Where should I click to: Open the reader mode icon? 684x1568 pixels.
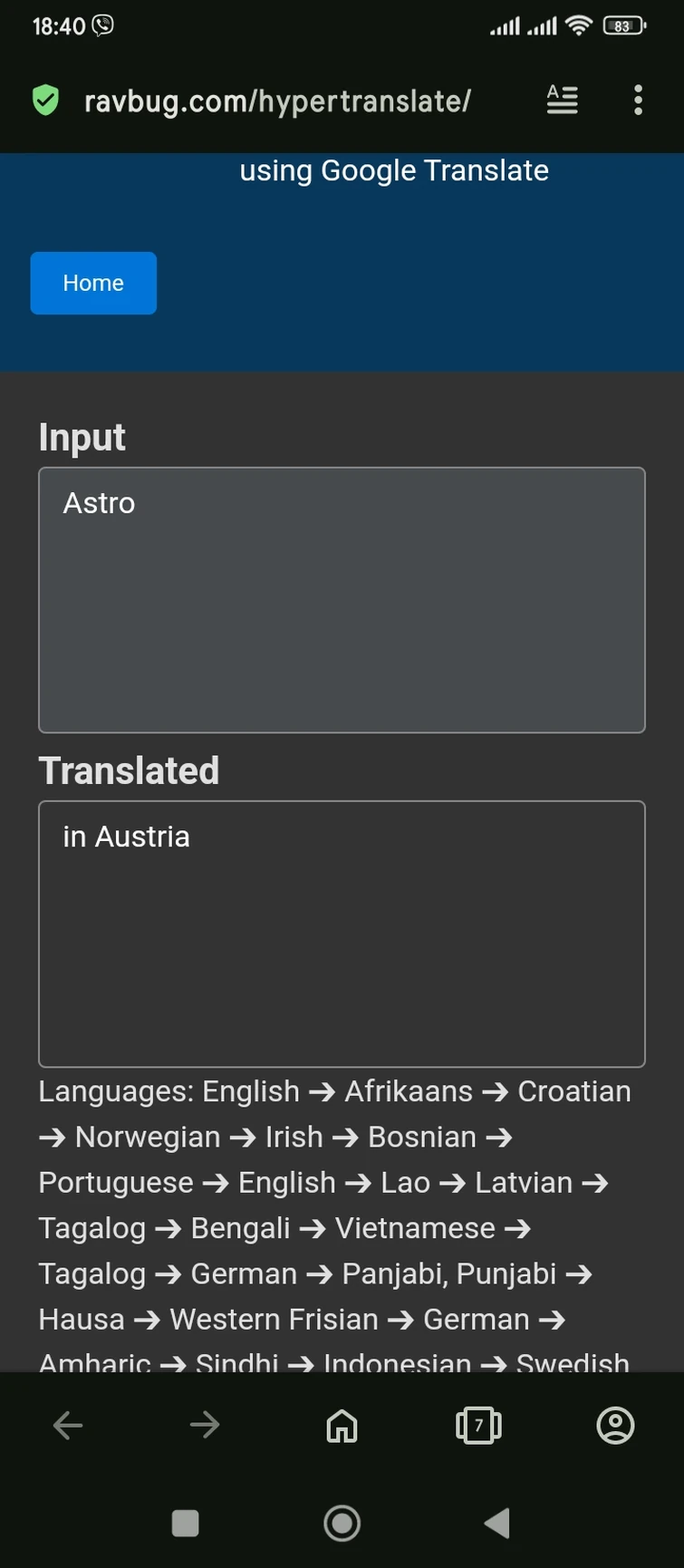[562, 100]
